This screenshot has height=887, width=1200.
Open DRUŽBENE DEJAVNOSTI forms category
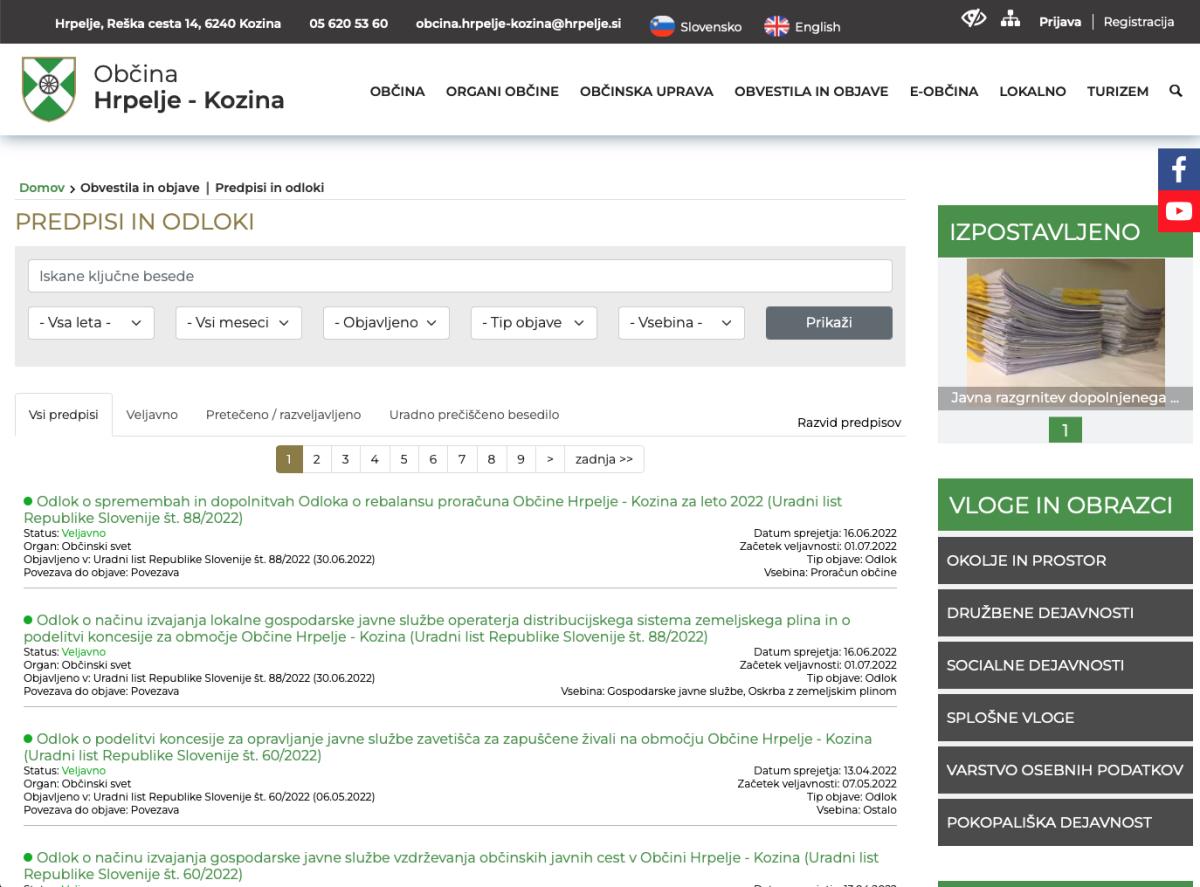(1066, 613)
